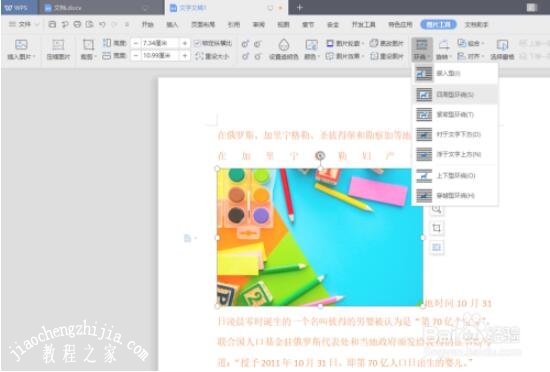
Task: Click the floating crop icon beside picture
Action: (436, 228)
